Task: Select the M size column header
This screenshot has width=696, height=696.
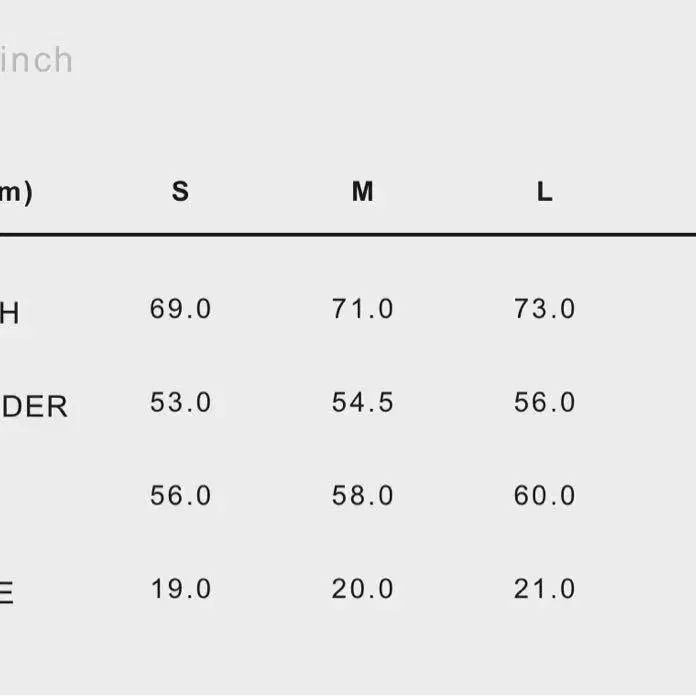Action: [x=362, y=191]
